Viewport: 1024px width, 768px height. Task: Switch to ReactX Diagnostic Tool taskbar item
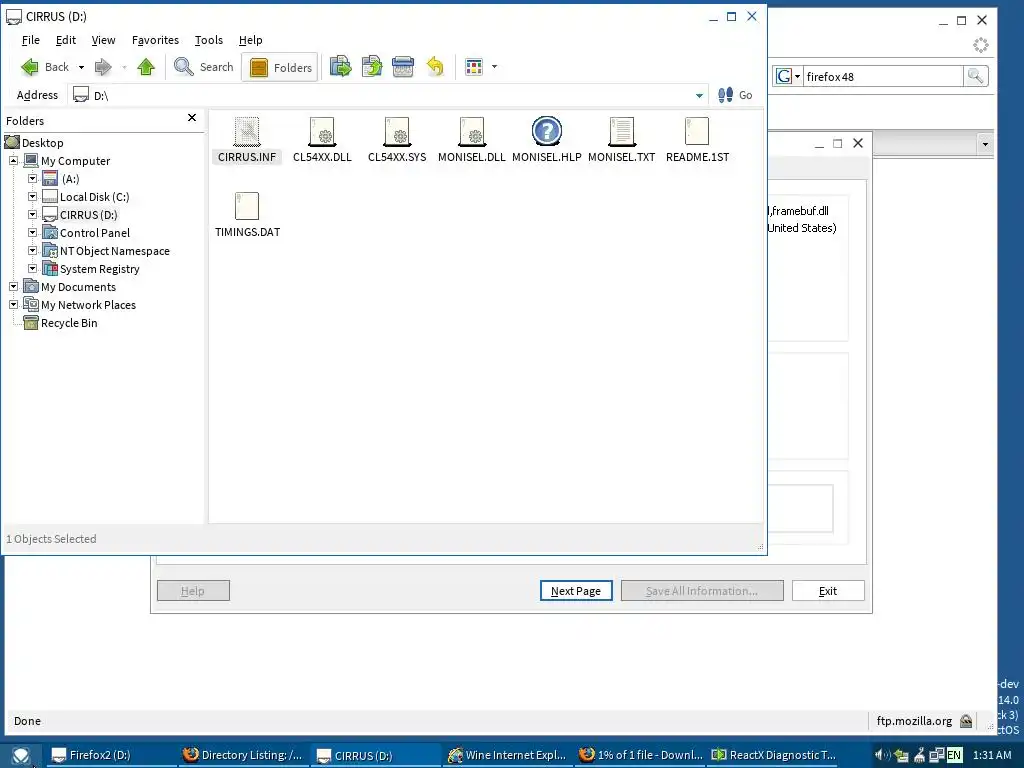click(x=774, y=755)
